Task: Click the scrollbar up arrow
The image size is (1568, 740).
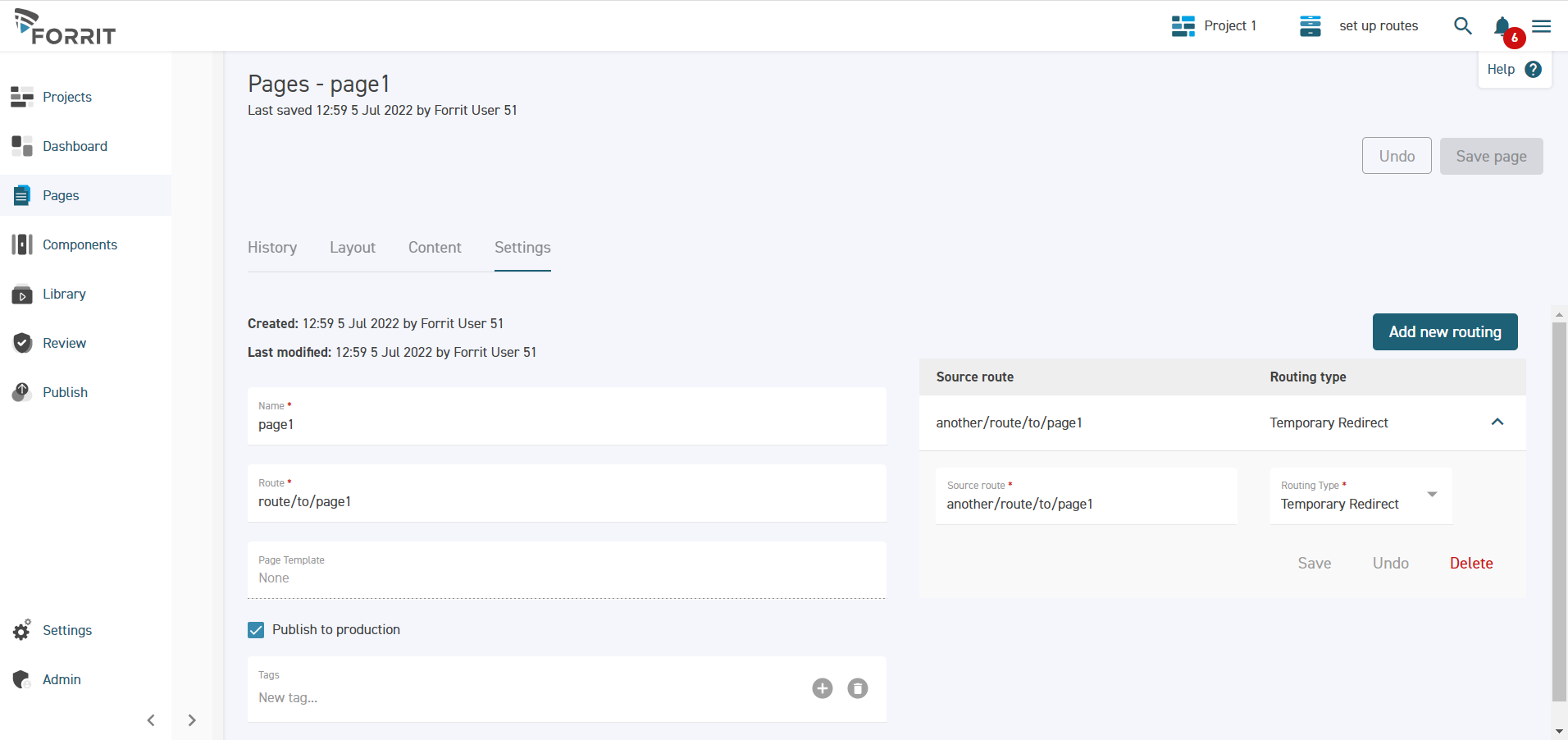Action: (1559, 314)
